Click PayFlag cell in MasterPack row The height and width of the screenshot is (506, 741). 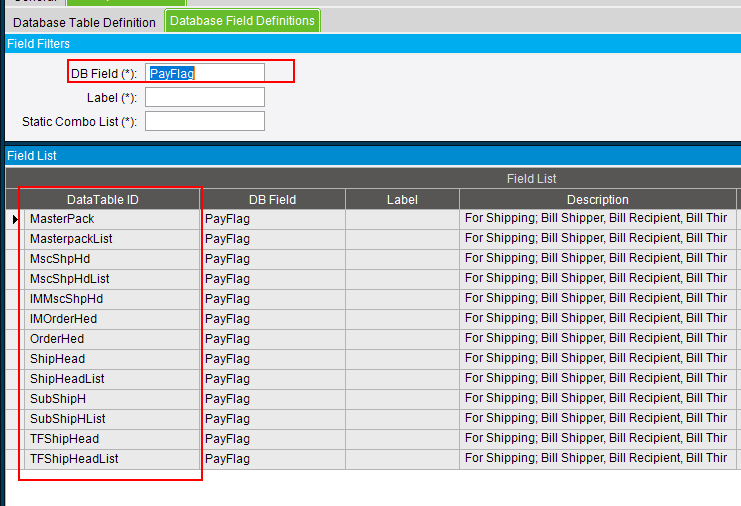click(273, 219)
